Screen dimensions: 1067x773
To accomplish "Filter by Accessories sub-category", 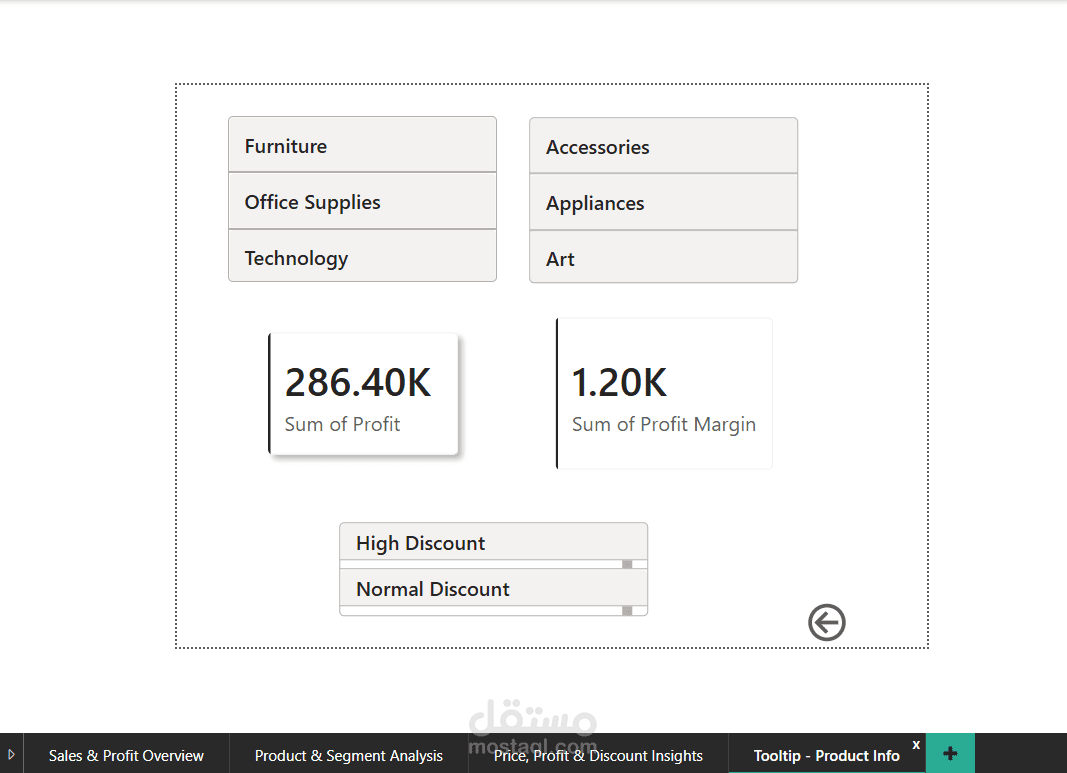I will pyautogui.click(x=663, y=147).
